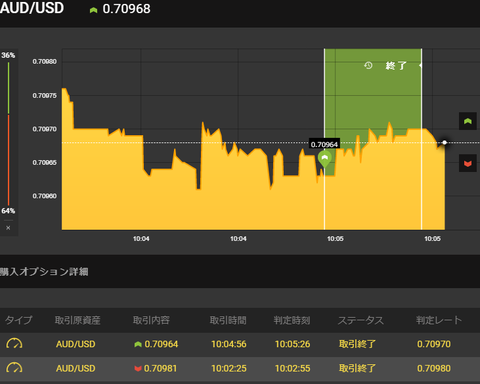Click the green entry marker on the chart

(325, 159)
